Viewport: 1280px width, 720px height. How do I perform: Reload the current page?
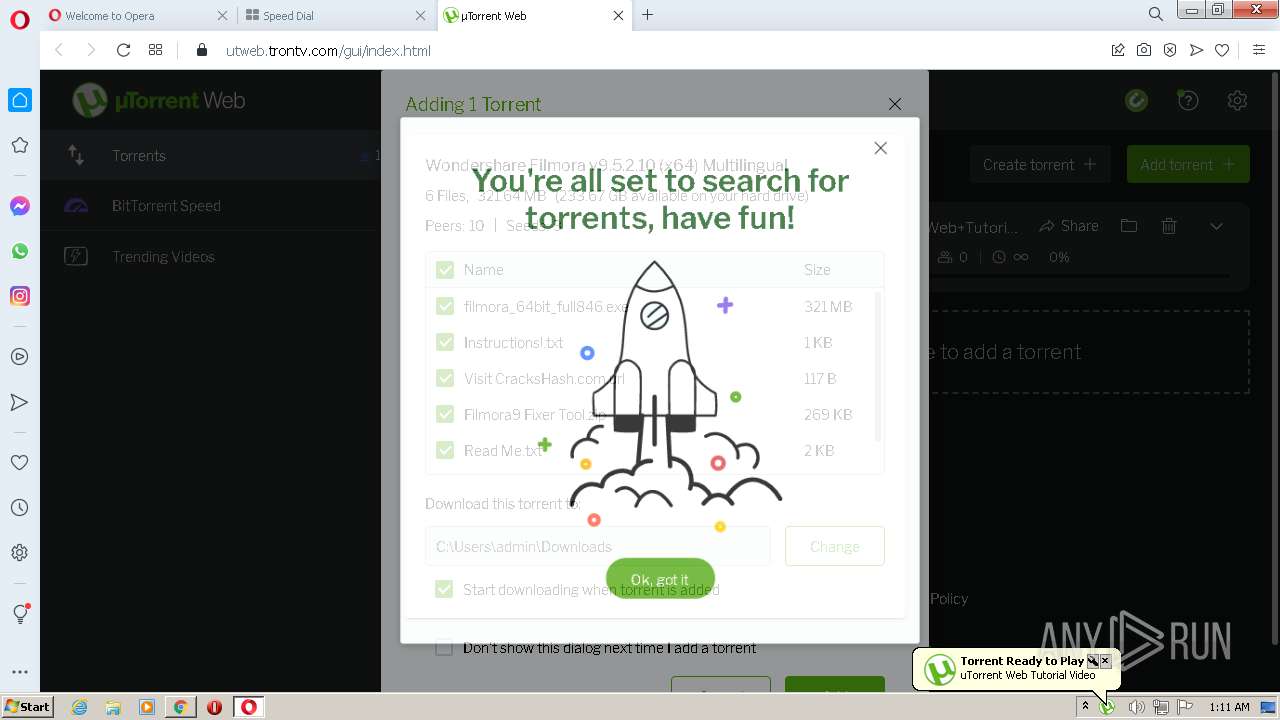123,50
